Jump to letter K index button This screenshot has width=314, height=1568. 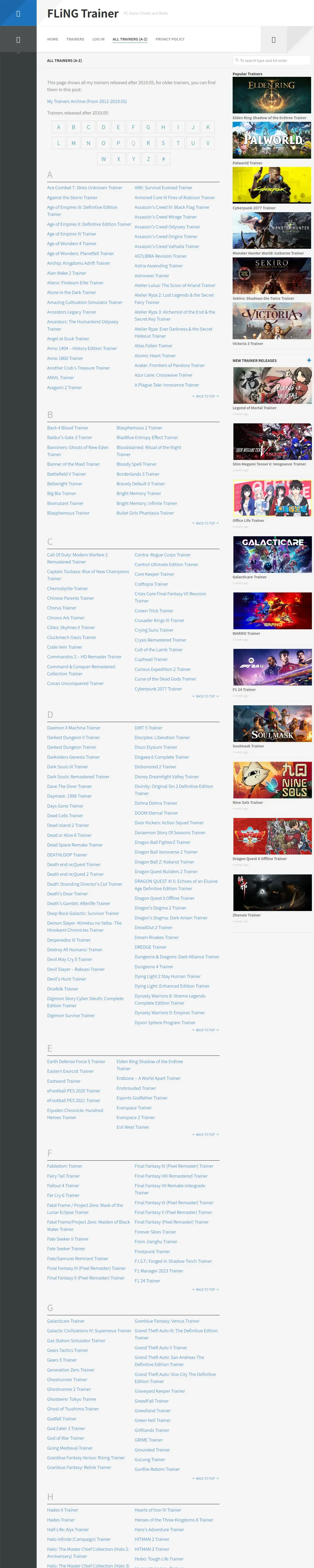click(208, 127)
